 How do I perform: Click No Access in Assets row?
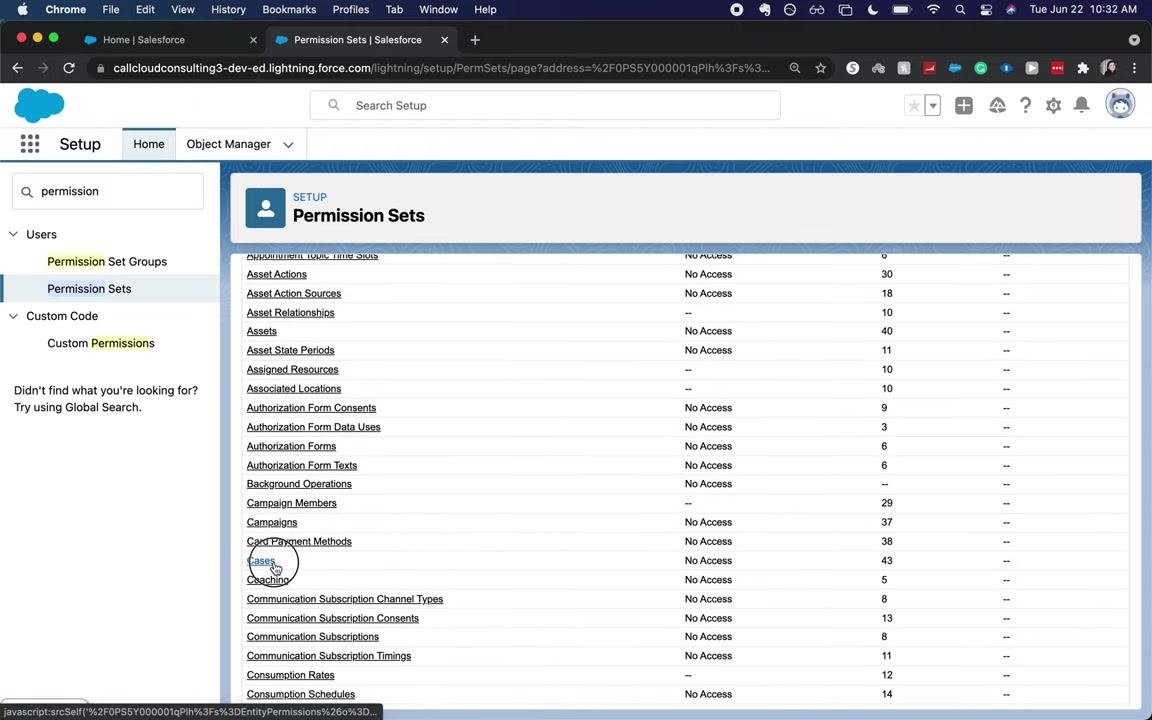click(708, 331)
